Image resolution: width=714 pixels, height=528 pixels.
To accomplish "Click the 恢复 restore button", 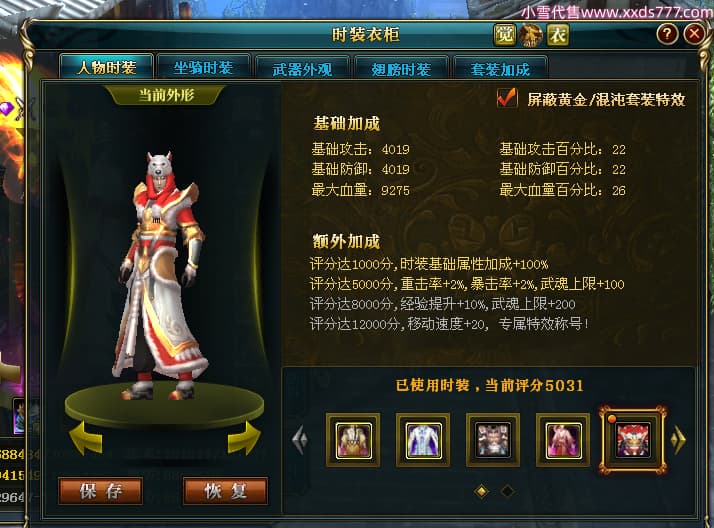I will pos(225,491).
